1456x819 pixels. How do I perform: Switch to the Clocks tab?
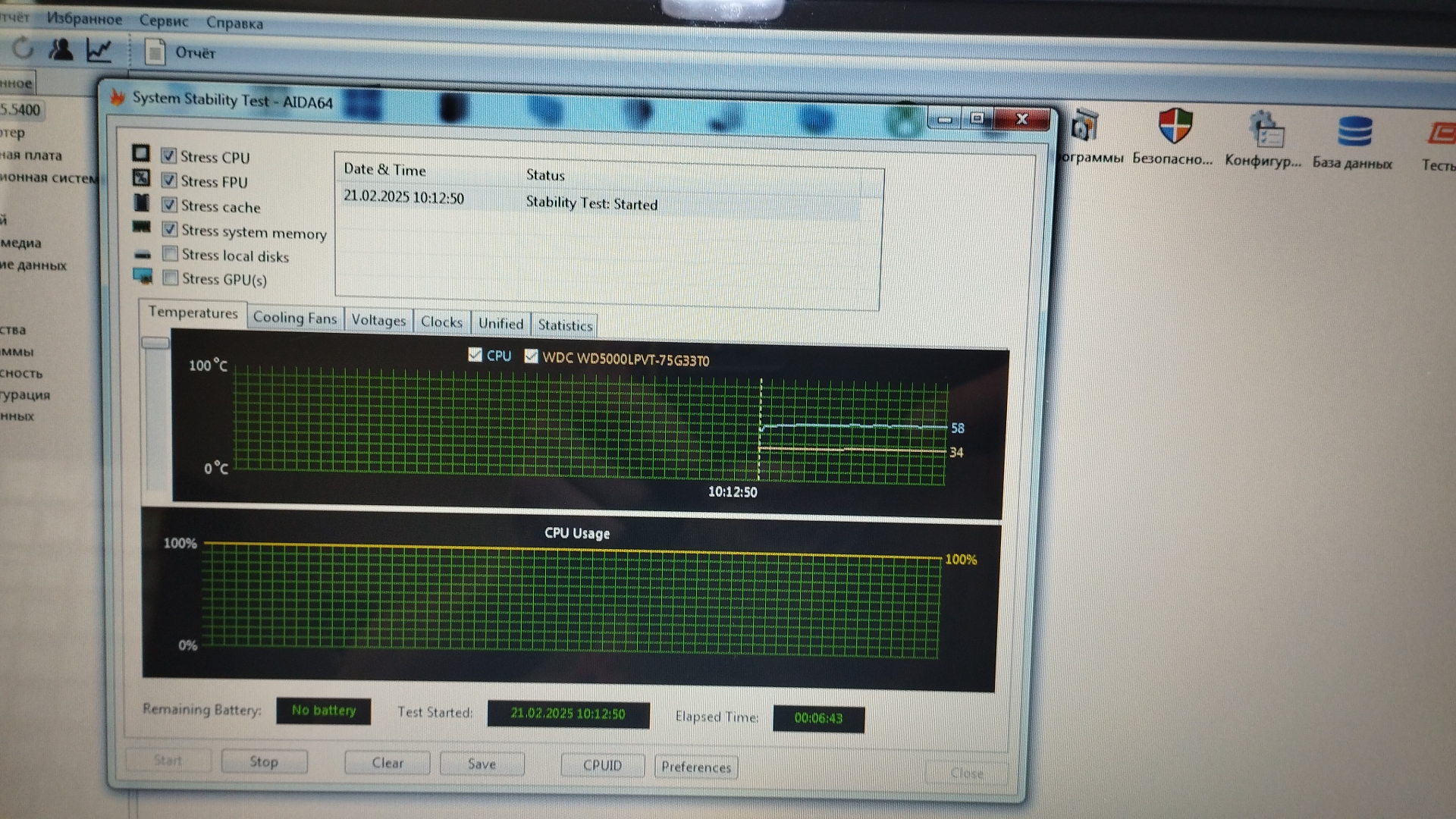[x=441, y=322]
